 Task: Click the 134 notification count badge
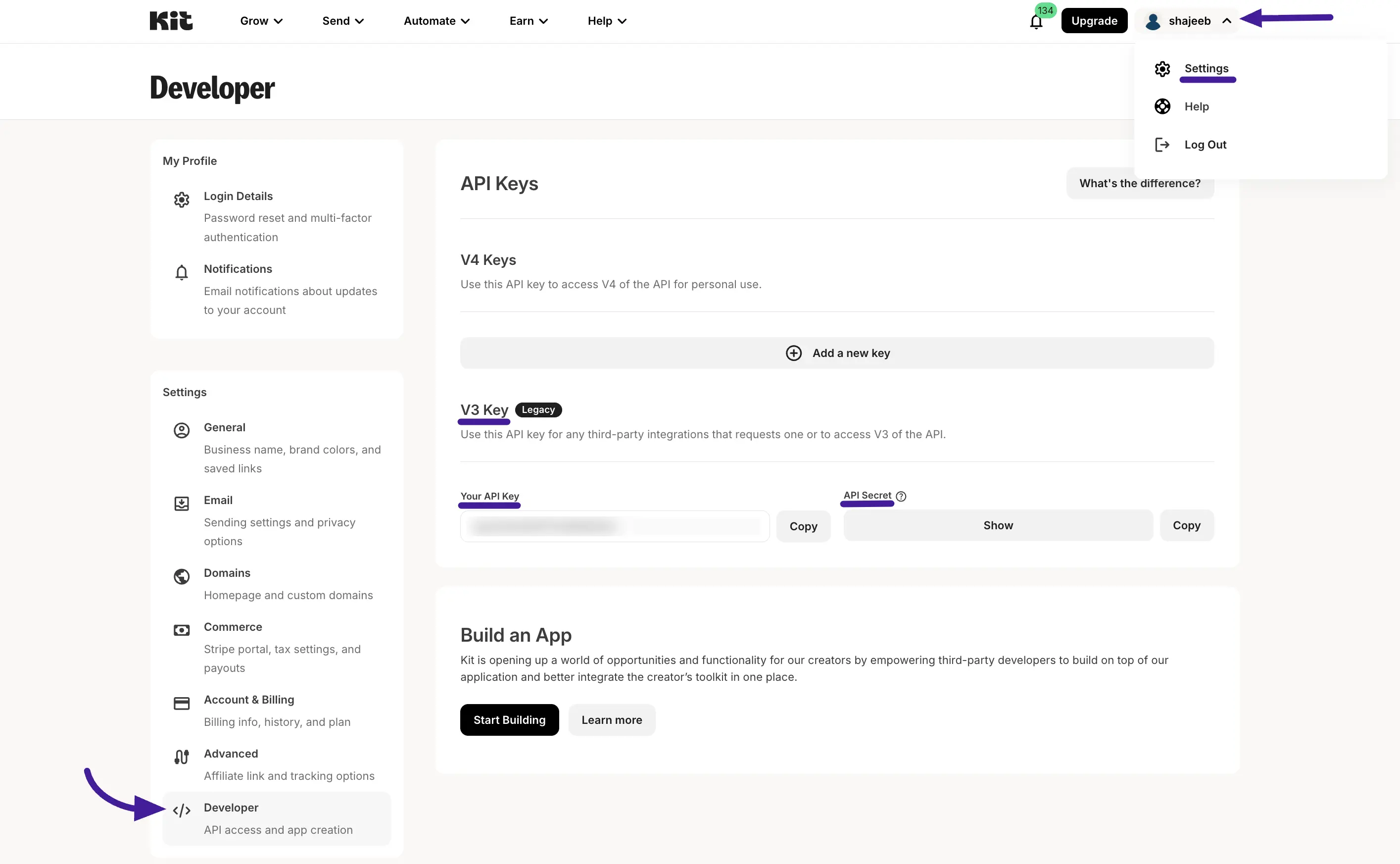1046,10
